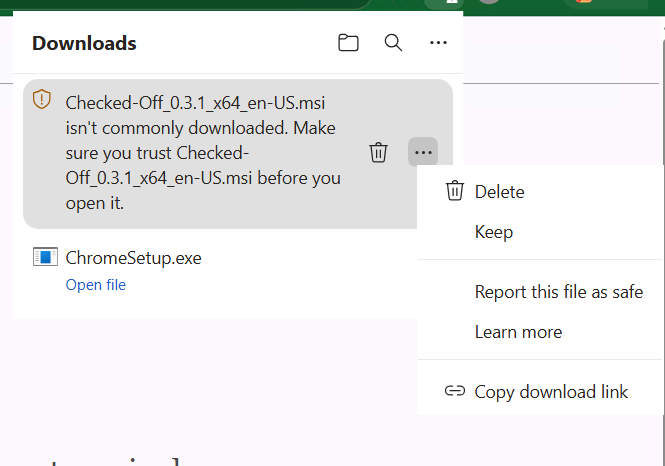Viewport: 665px width, 466px height.
Task: Open the downloads folder icon
Action: 348,42
